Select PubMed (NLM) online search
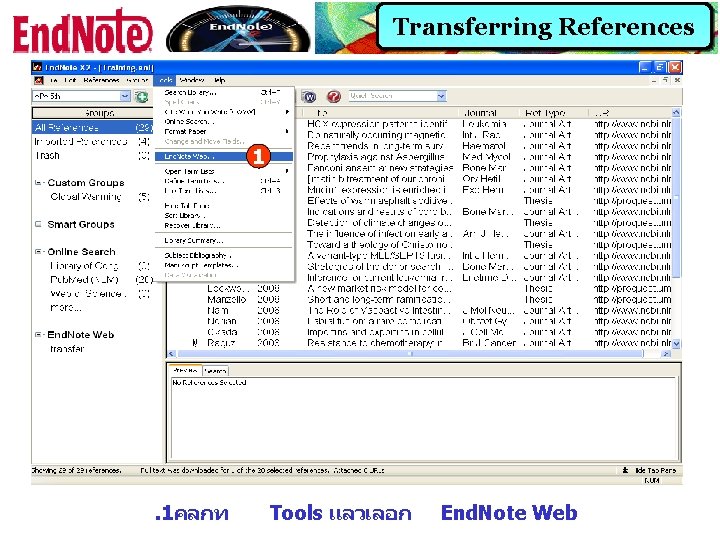 [x=84, y=280]
